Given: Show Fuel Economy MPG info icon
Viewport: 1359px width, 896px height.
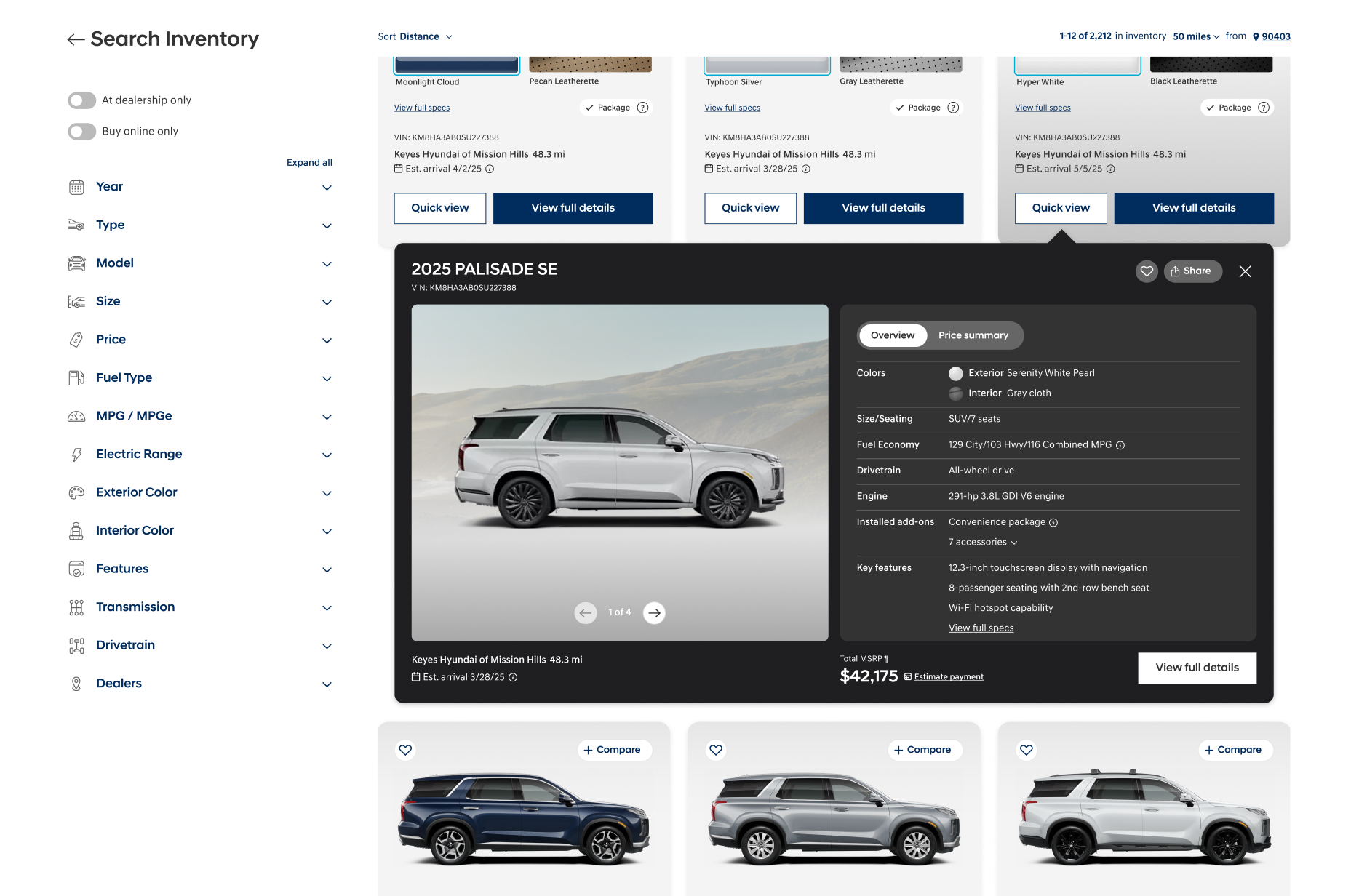Looking at the screenshot, I should pyautogui.click(x=1120, y=445).
